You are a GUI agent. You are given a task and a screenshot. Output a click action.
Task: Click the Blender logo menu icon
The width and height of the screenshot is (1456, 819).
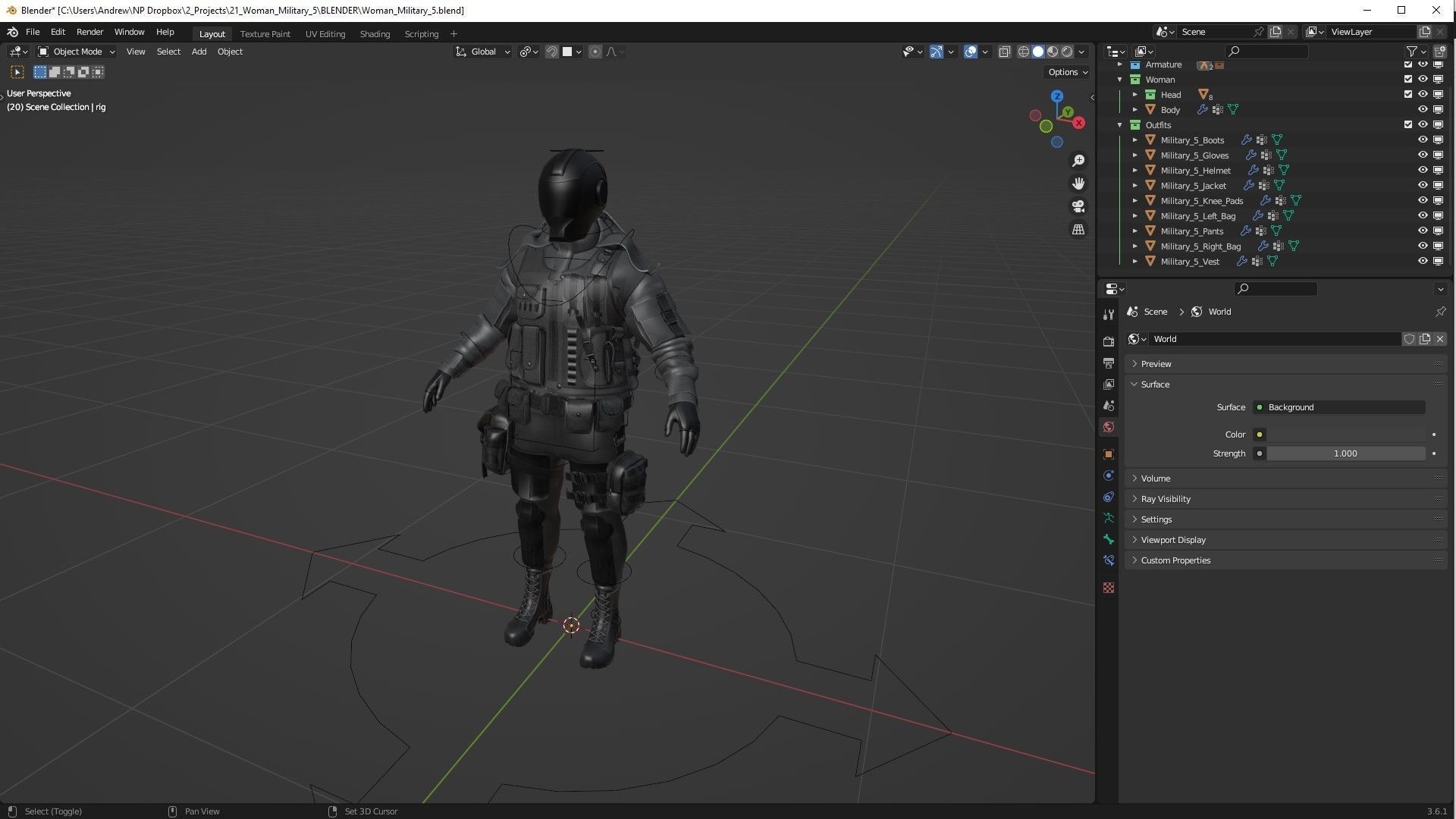pos(12,32)
